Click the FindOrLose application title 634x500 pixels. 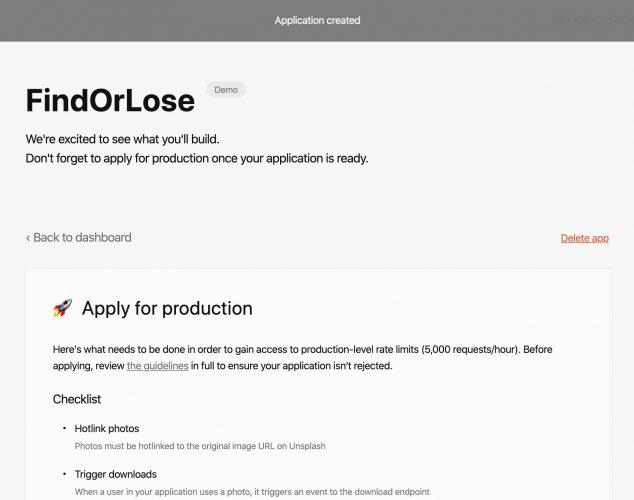[x=111, y=100]
